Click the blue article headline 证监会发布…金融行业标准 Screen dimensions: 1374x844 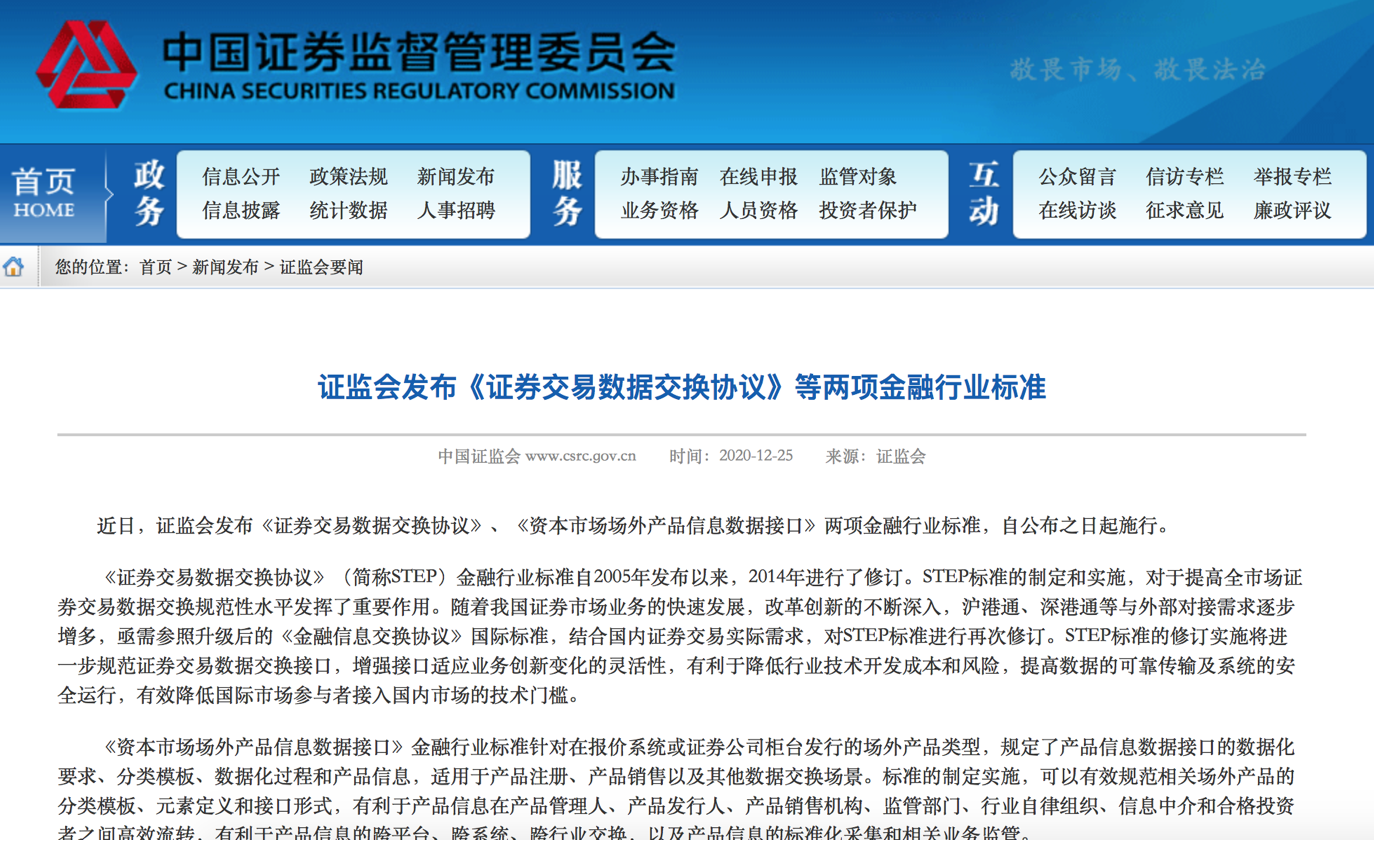coord(682,387)
